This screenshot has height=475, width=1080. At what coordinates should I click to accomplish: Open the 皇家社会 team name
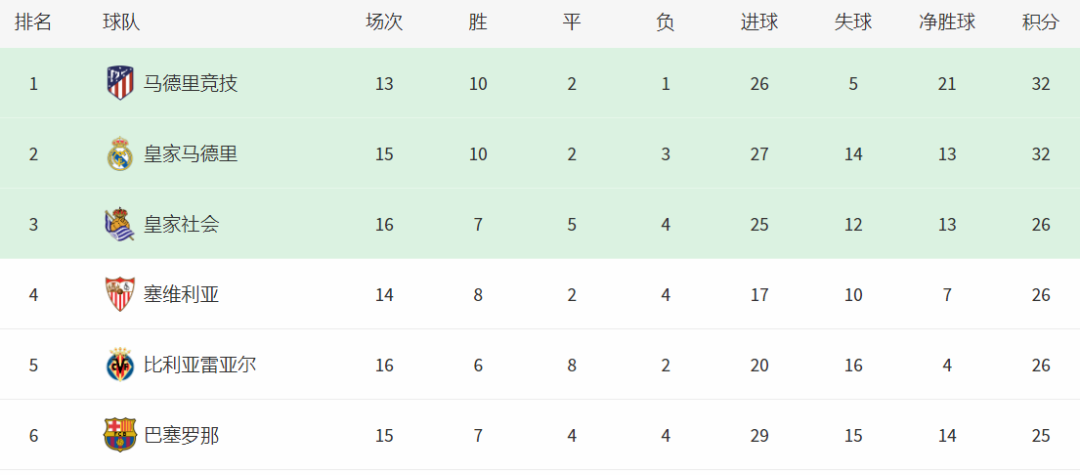click(181, 224)
